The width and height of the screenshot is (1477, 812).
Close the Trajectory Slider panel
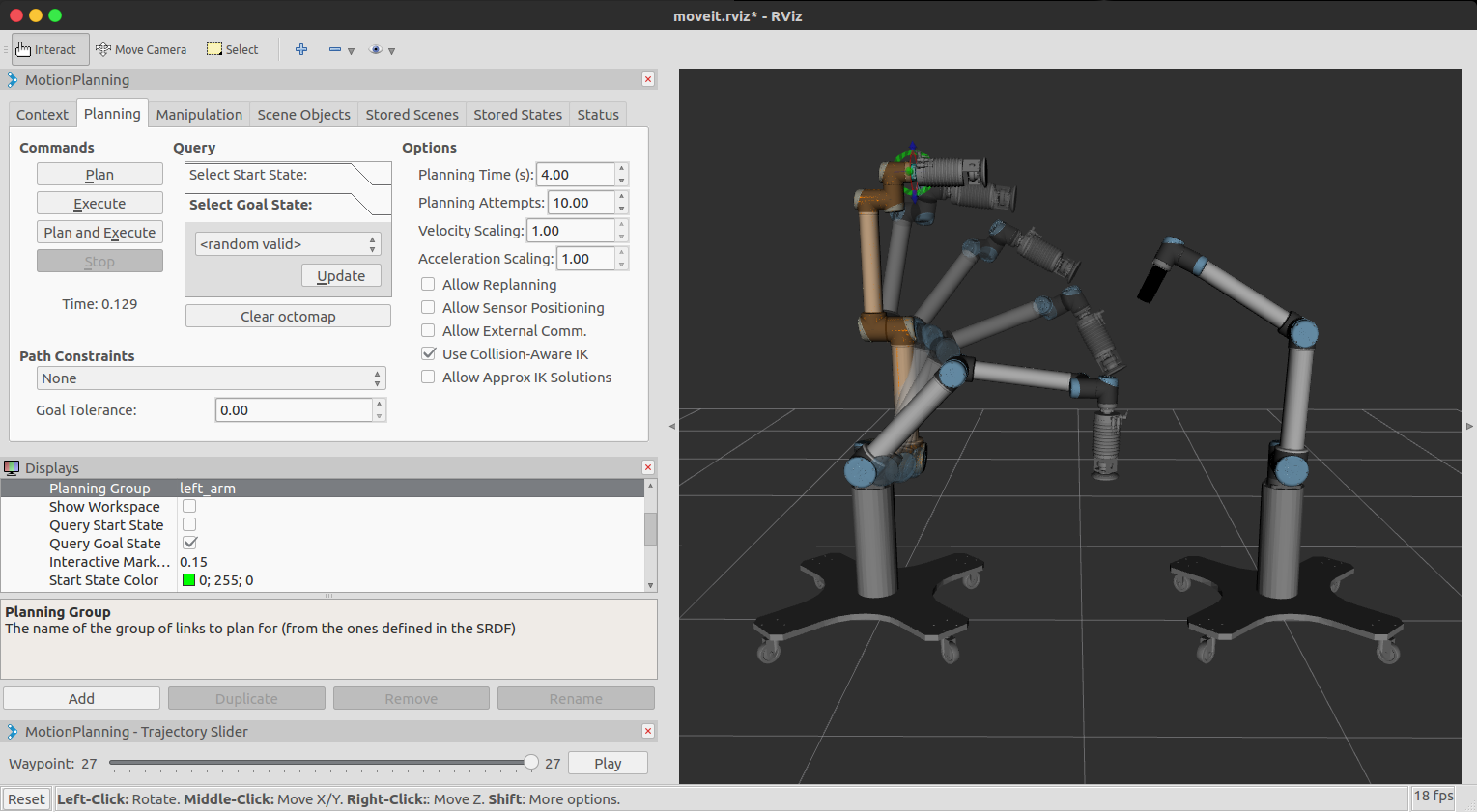(x=648, y=731)
